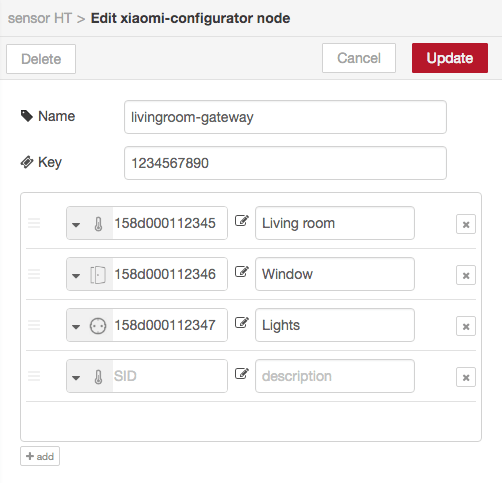Click thermometer icon in Living room row
502x483 pixels.
click(98, 224)
